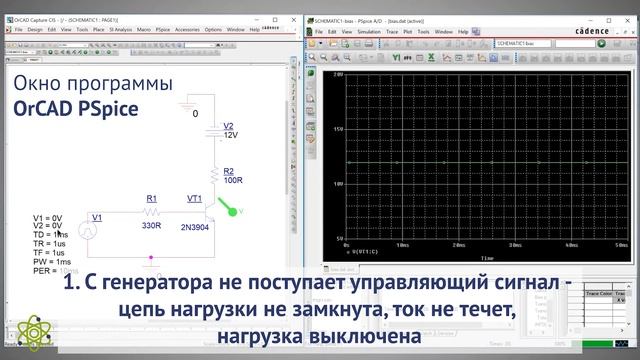The height and width of the screenshot is (360, 640).
Task: Select the PW = 1ms parameter text
Action: coord(52,262)
